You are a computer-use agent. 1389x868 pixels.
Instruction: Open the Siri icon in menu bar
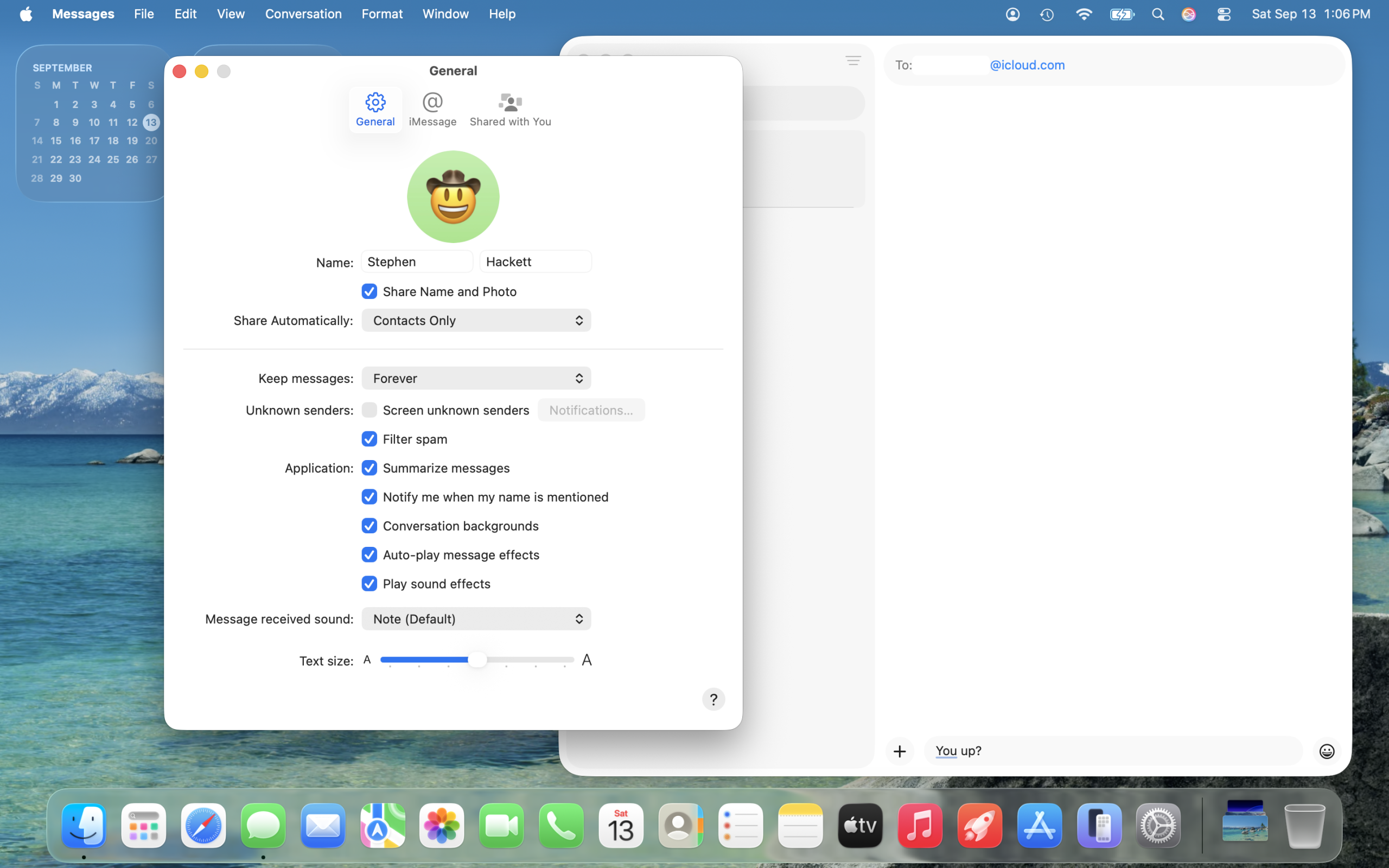(x=1189, y=14)
